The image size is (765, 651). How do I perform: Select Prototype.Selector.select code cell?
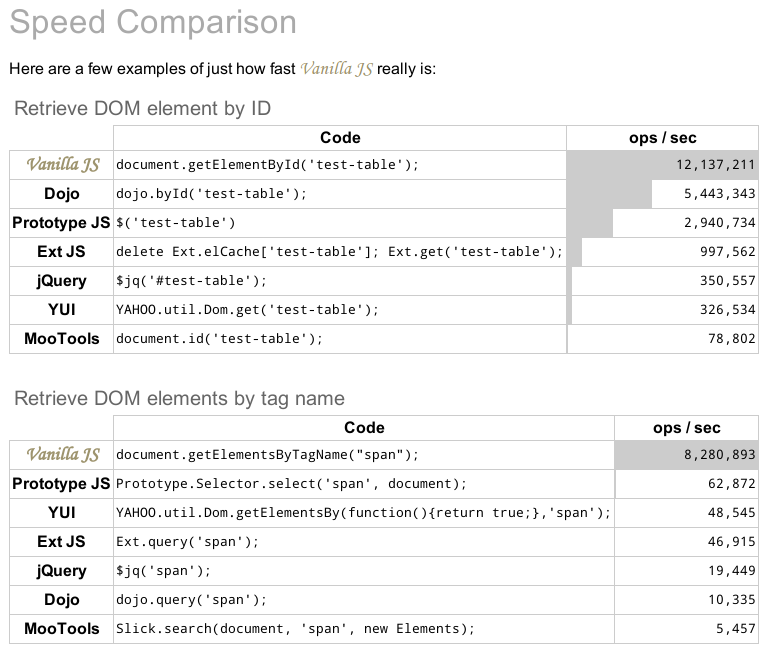point(363,484)
